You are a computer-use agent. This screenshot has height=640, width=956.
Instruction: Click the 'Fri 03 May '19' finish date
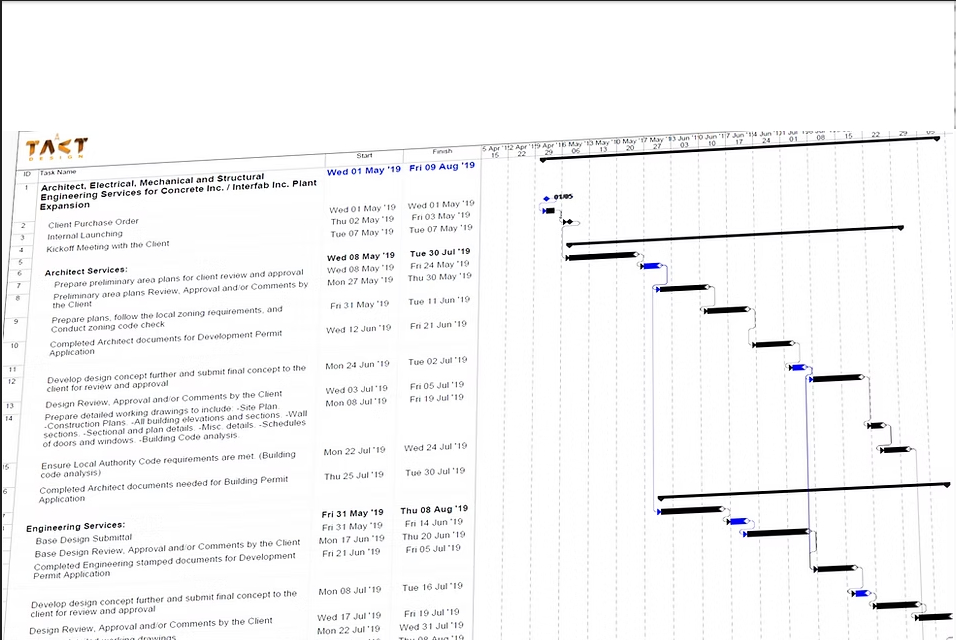[441, 216]
